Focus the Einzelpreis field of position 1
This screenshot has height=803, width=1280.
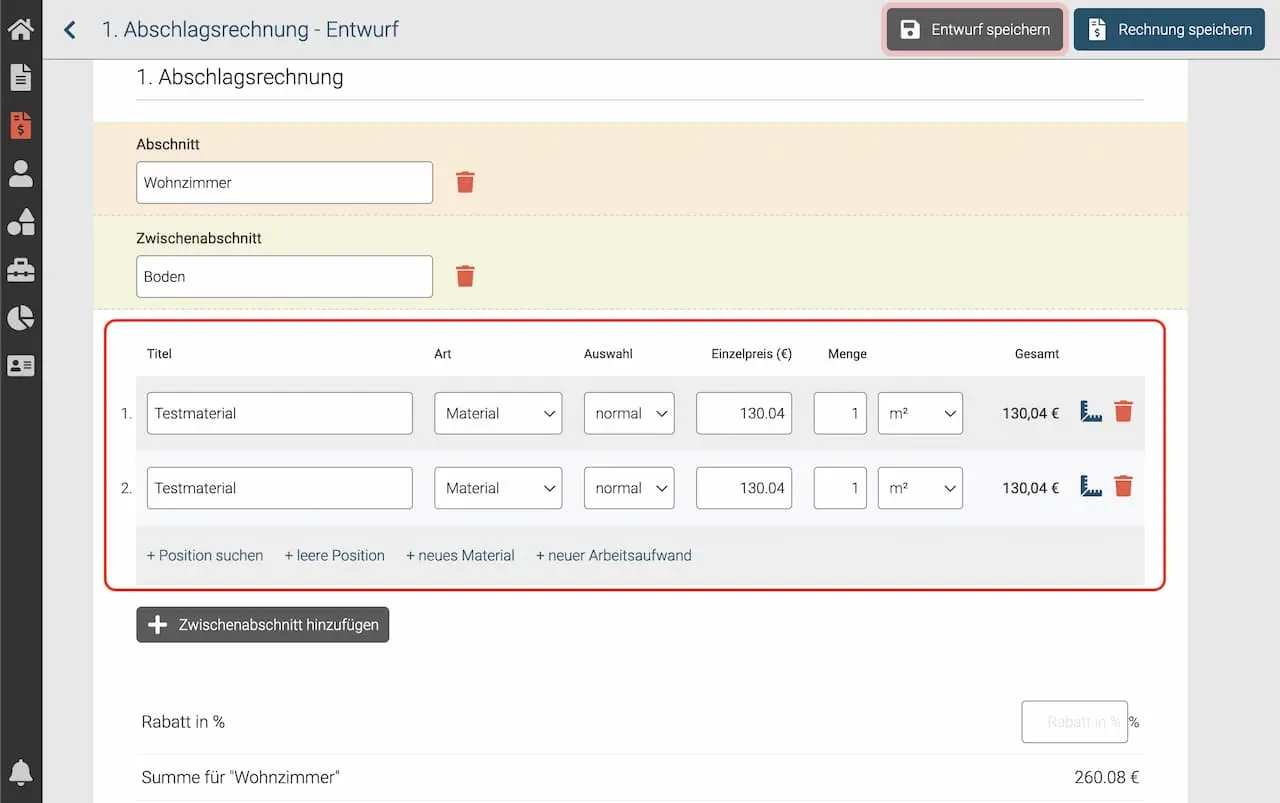click(x=744, y=413)
